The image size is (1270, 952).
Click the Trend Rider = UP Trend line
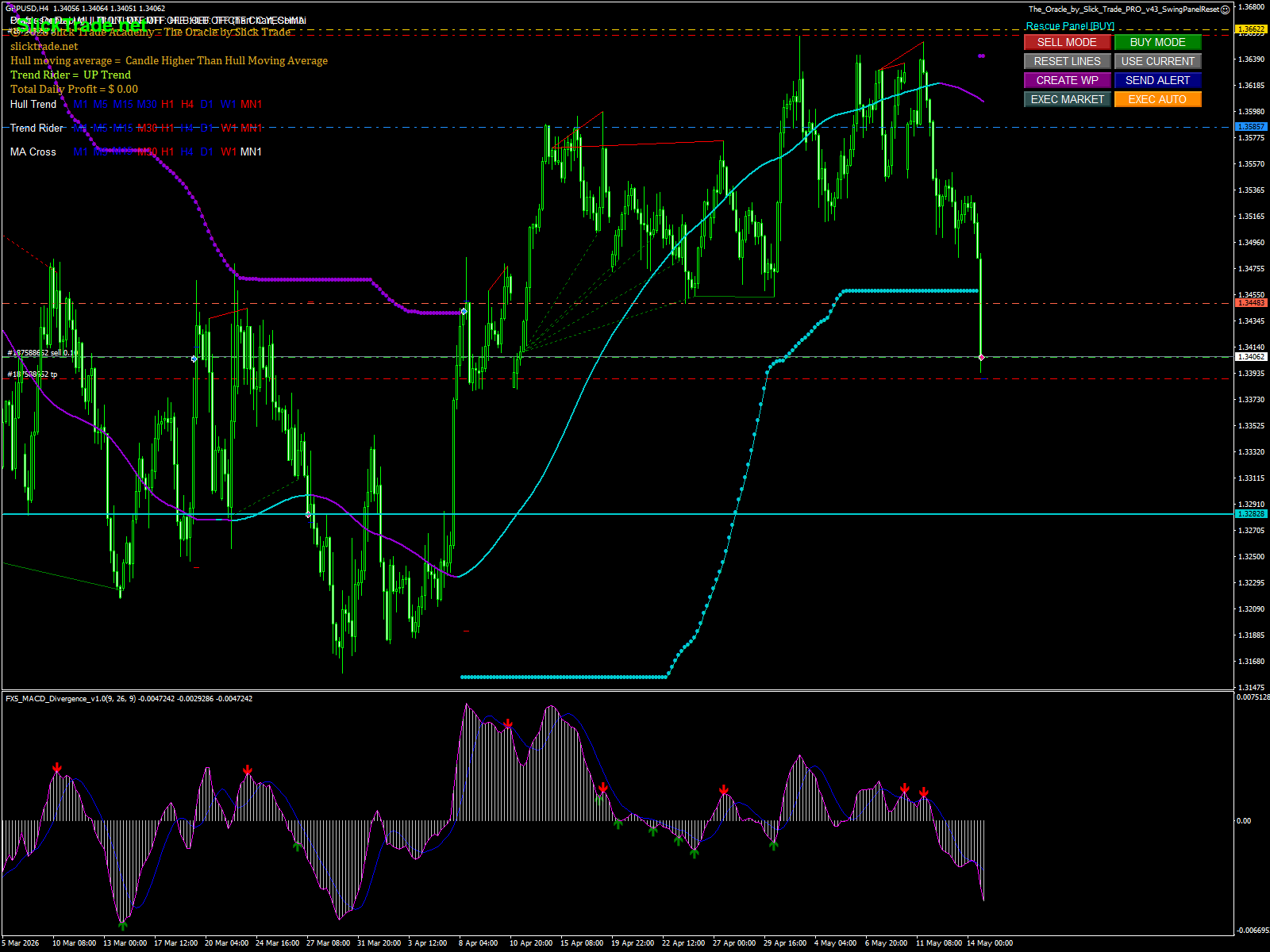[71, 75]
